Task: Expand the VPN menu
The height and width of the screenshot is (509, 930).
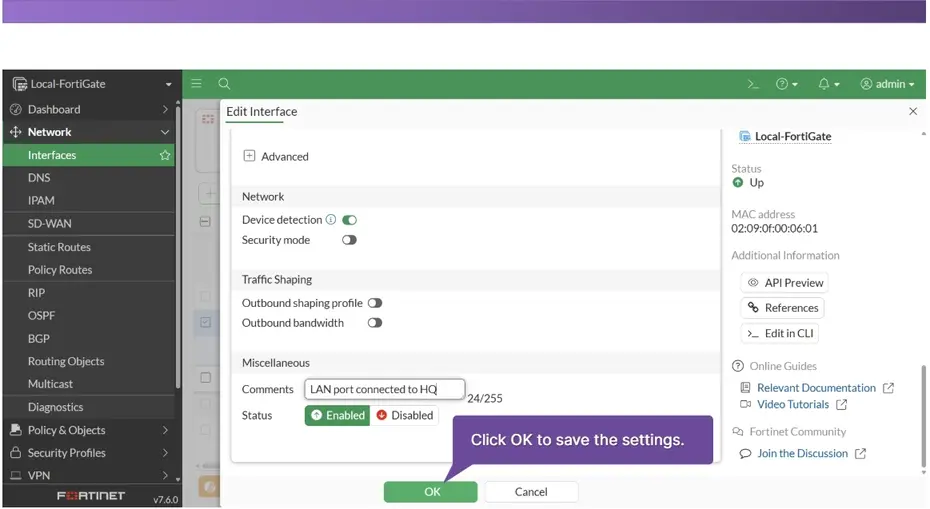Action: [x=89, y=476]
